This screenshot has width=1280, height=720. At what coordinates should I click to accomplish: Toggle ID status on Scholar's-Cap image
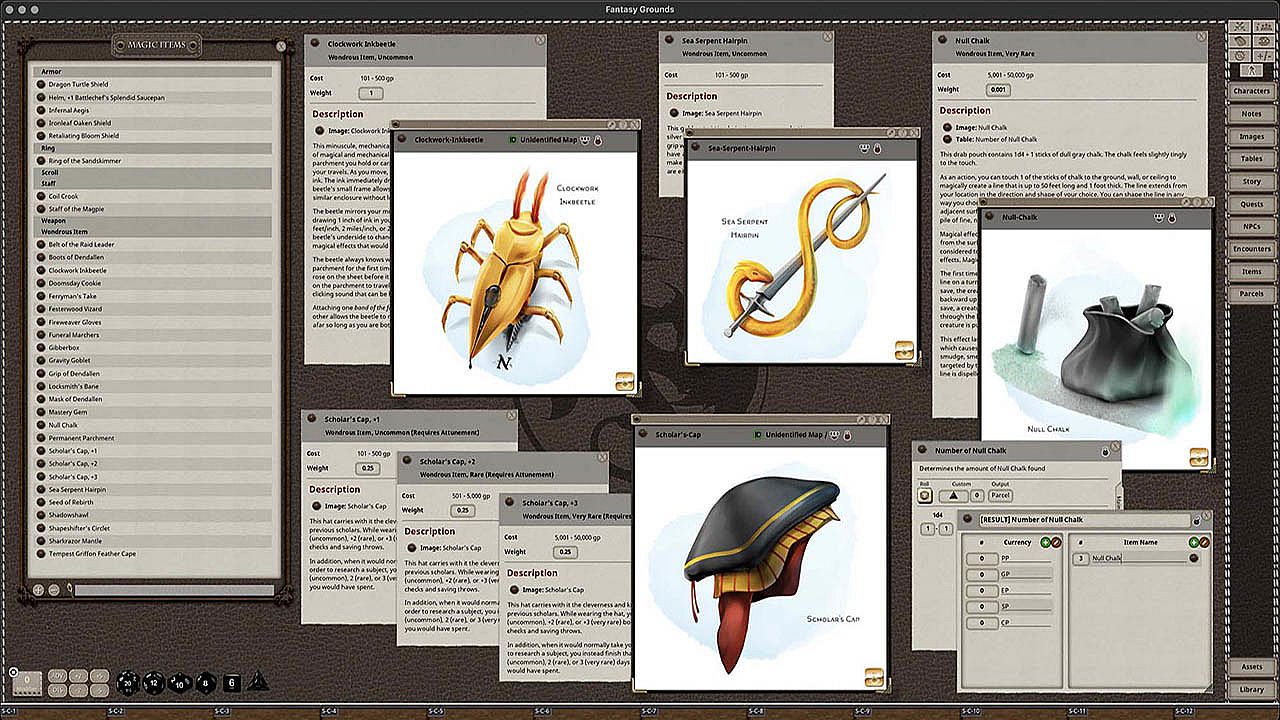[x=758, y=435]
